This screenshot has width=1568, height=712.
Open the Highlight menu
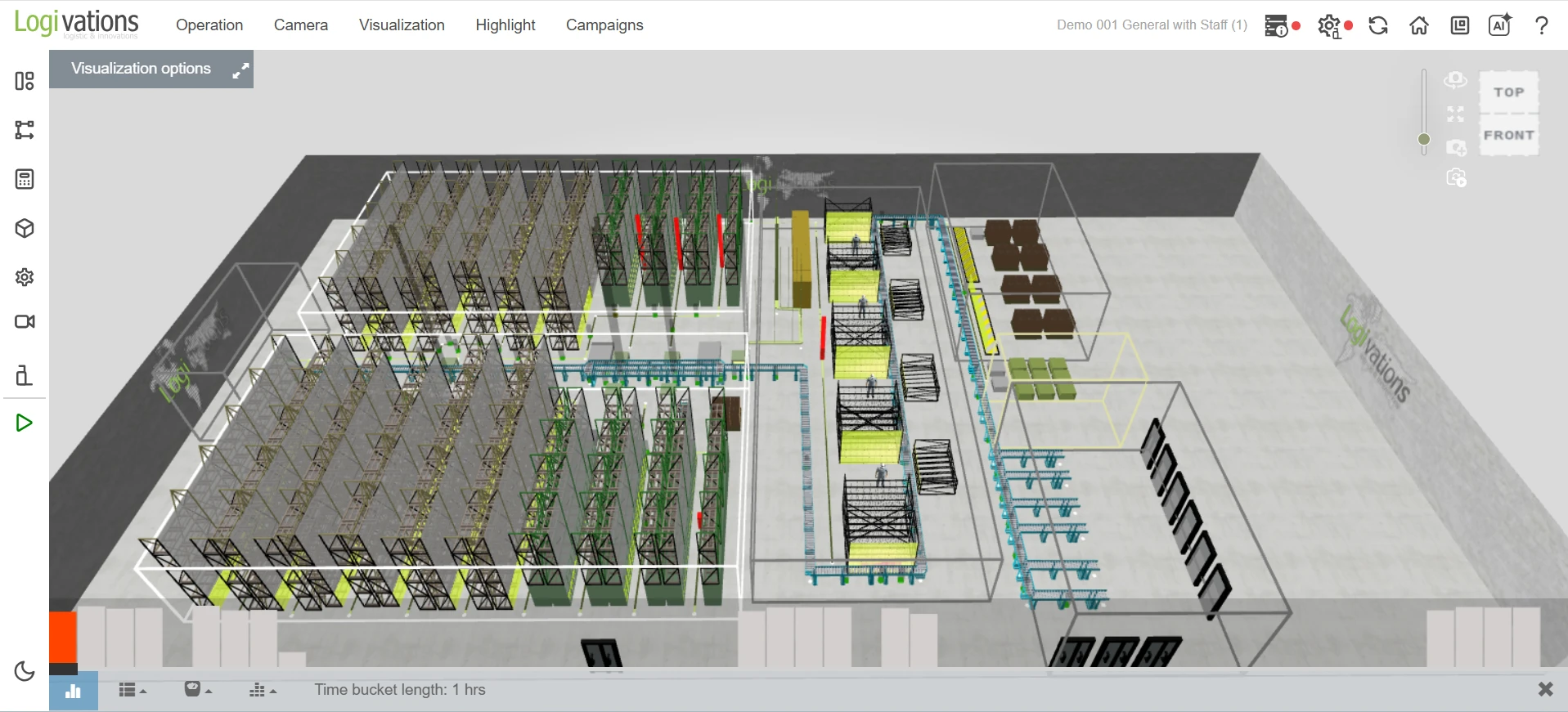click(505, 25)
